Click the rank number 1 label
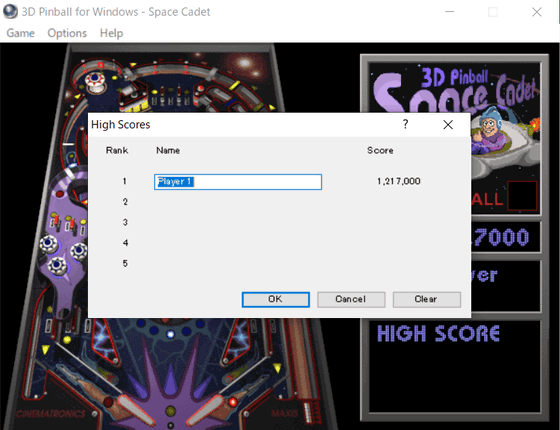 pos(125,181)
